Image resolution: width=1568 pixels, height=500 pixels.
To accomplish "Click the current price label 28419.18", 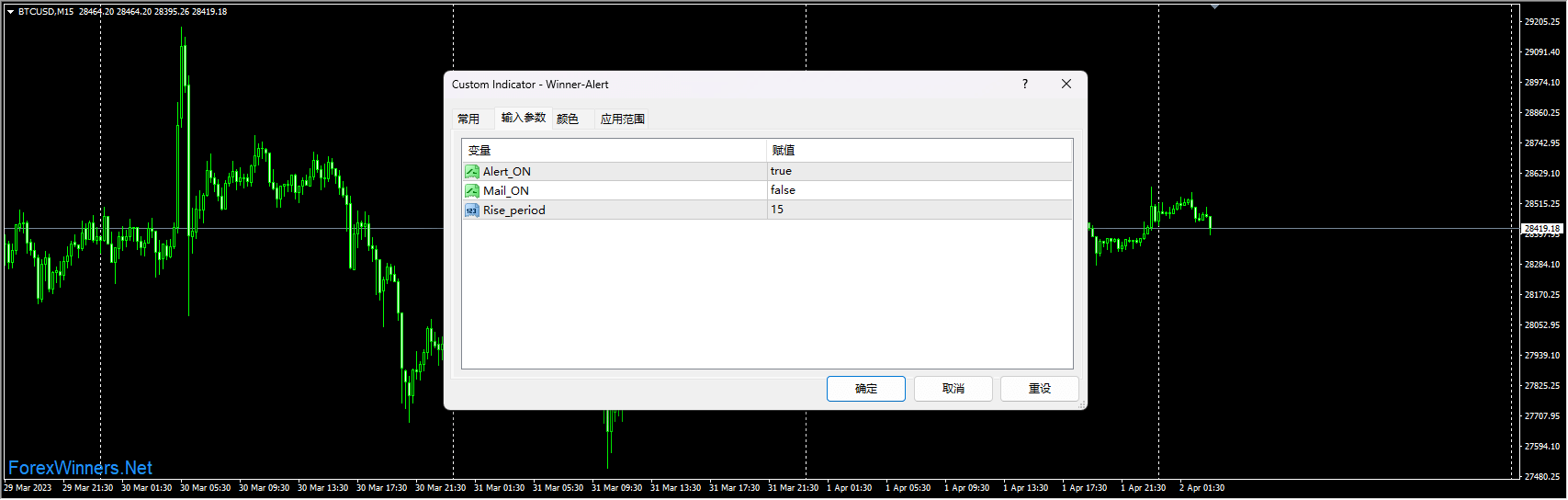I will coord(1542,228).
